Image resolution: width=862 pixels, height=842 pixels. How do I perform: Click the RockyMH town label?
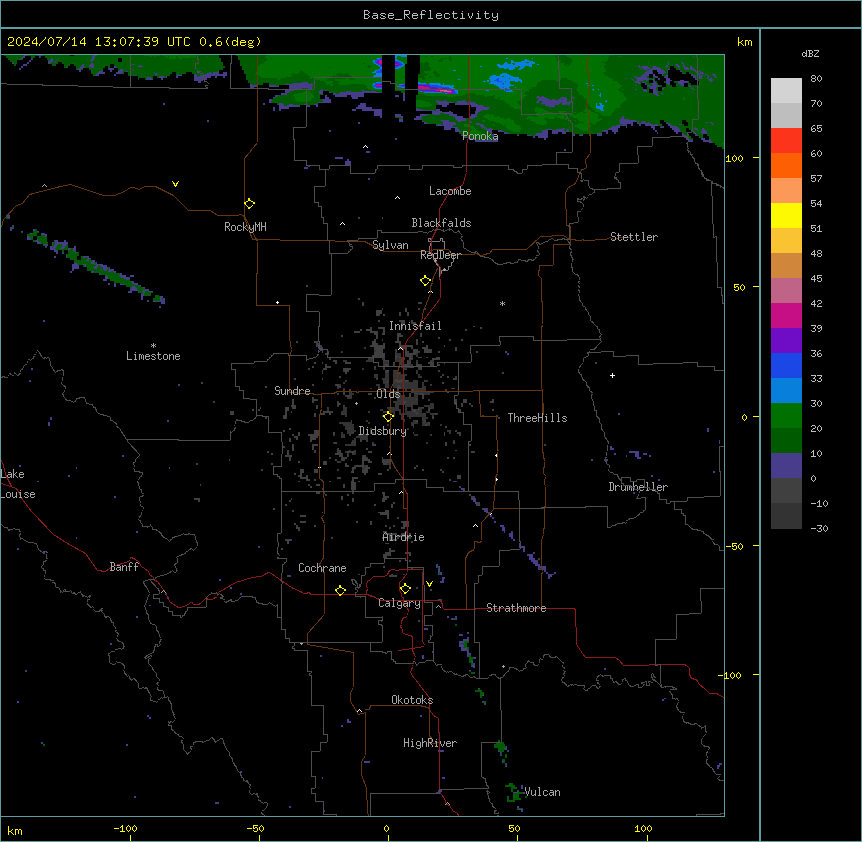tap(245, 227)
